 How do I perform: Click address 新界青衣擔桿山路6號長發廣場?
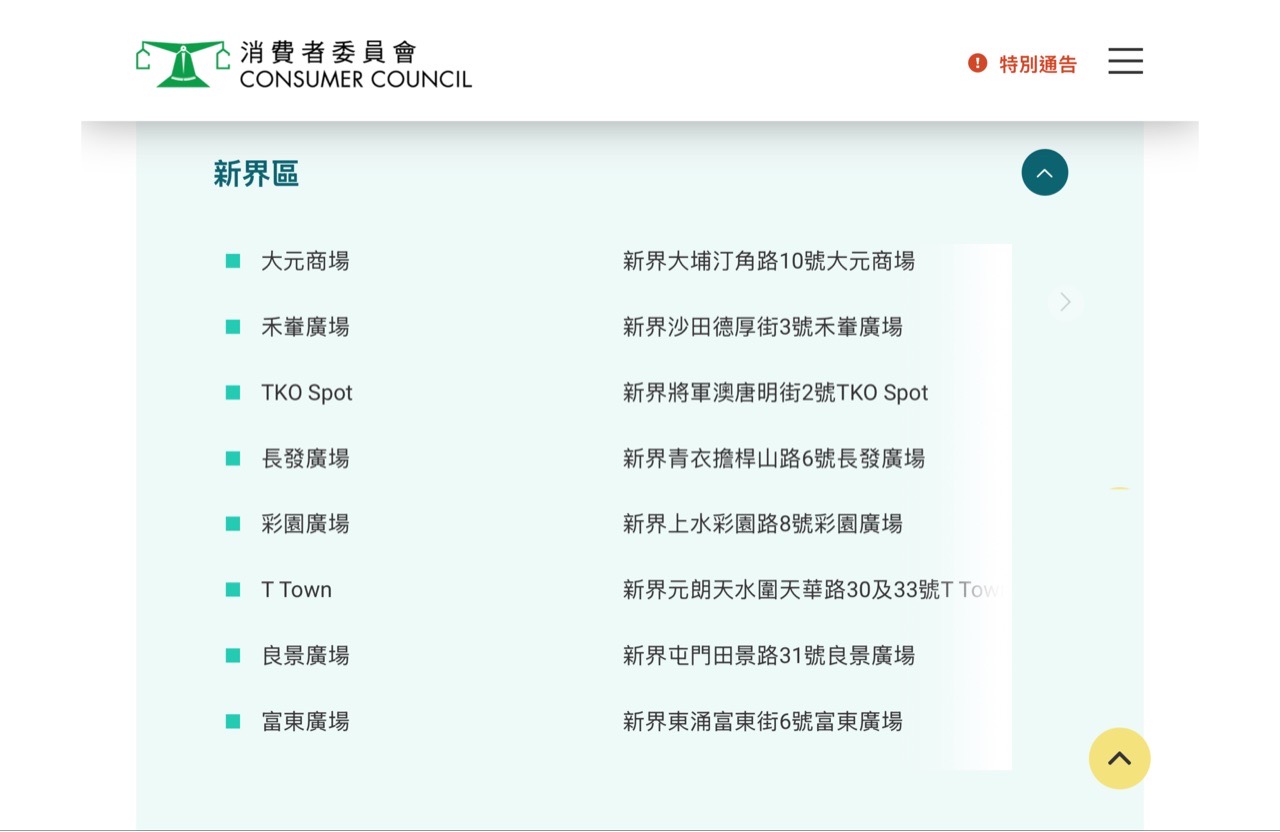pos(774,459)
